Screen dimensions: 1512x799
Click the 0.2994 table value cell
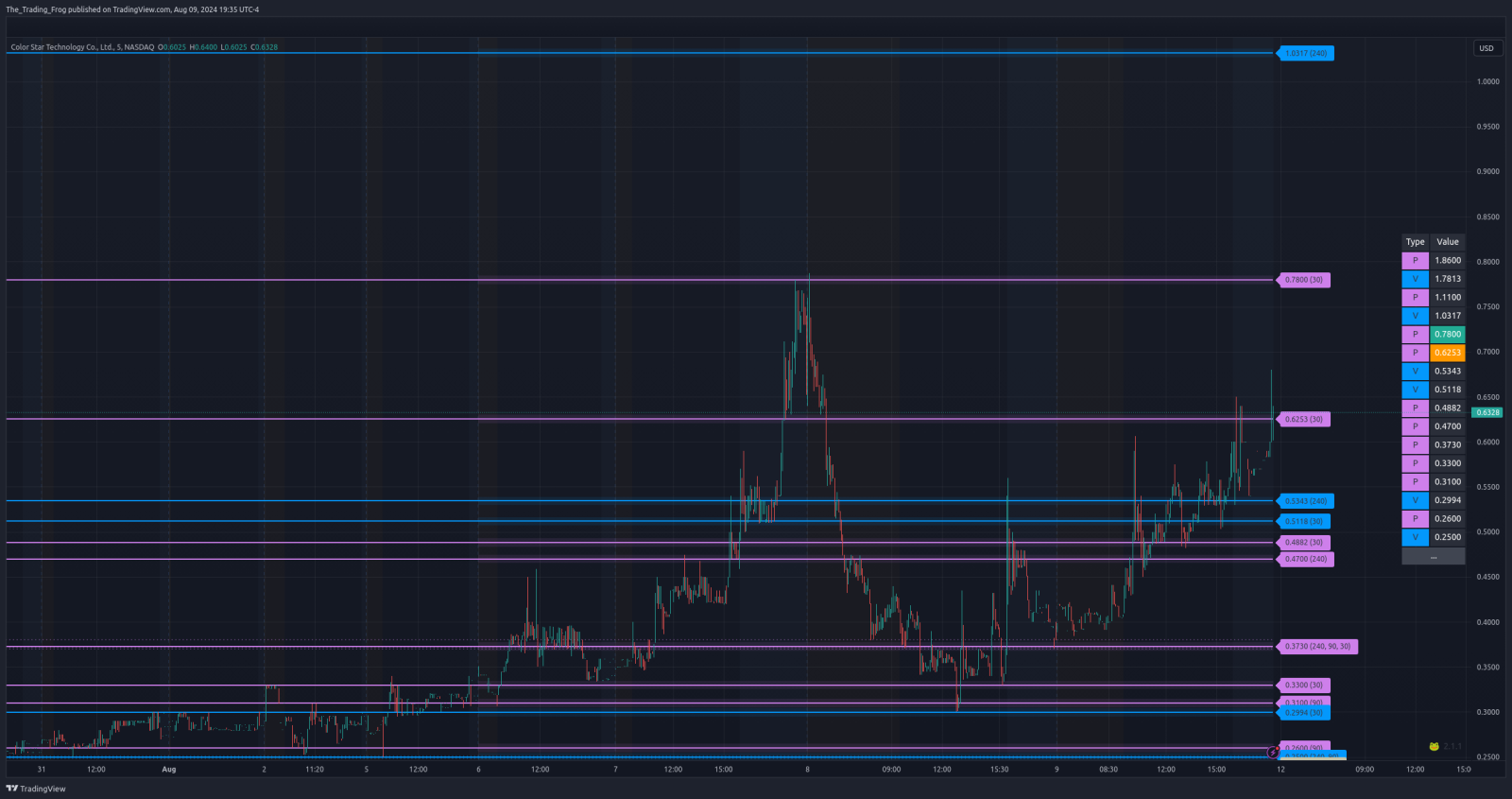click(x=1448, y=500)
